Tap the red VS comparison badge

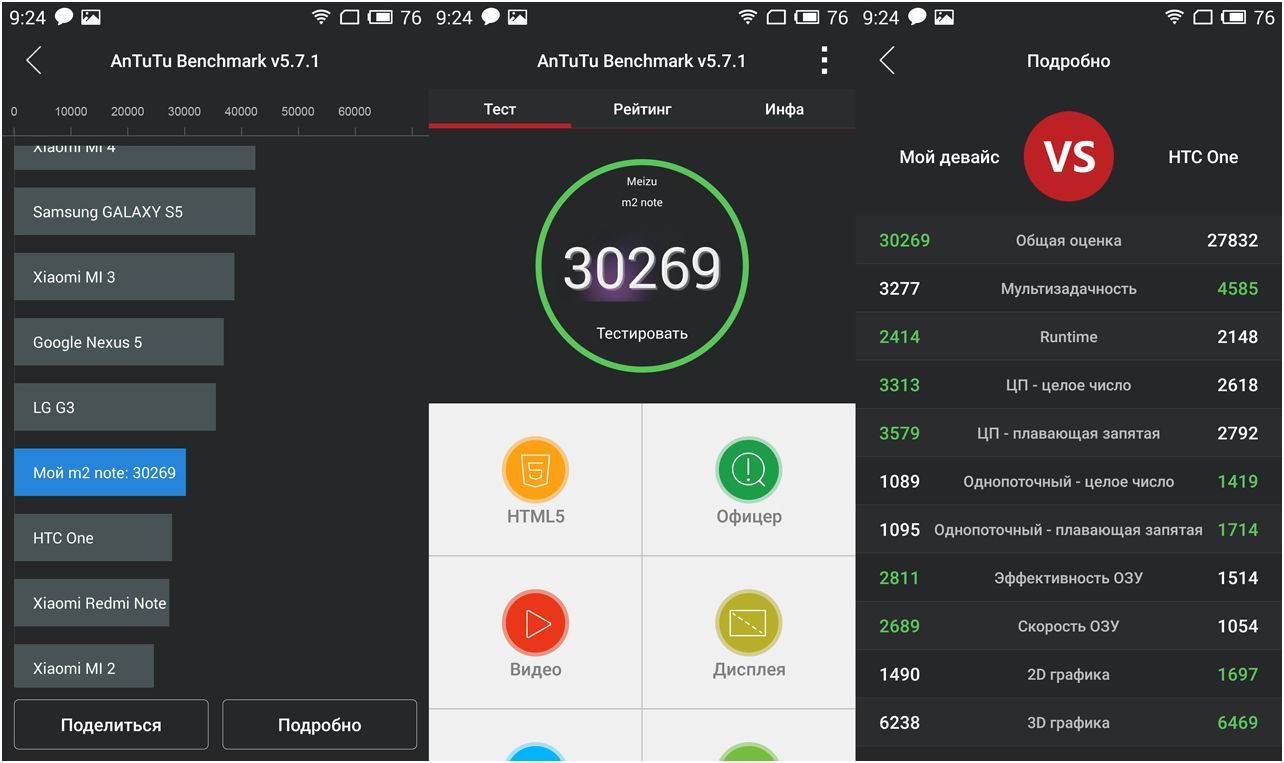[x=1068, y=157]
